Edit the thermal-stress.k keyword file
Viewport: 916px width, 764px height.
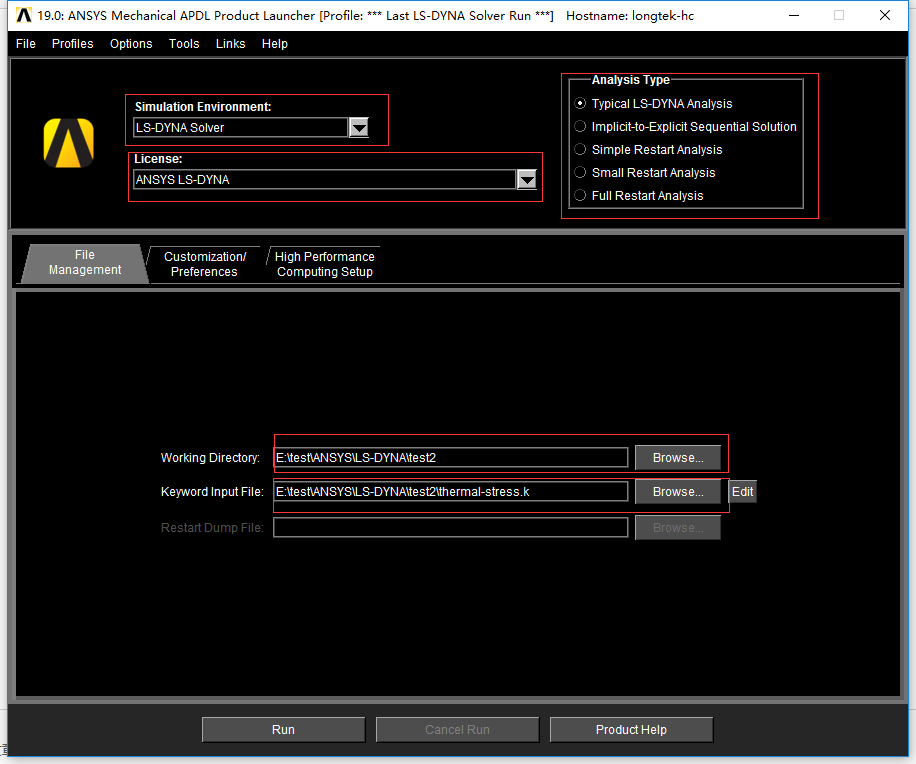point(742,491)
